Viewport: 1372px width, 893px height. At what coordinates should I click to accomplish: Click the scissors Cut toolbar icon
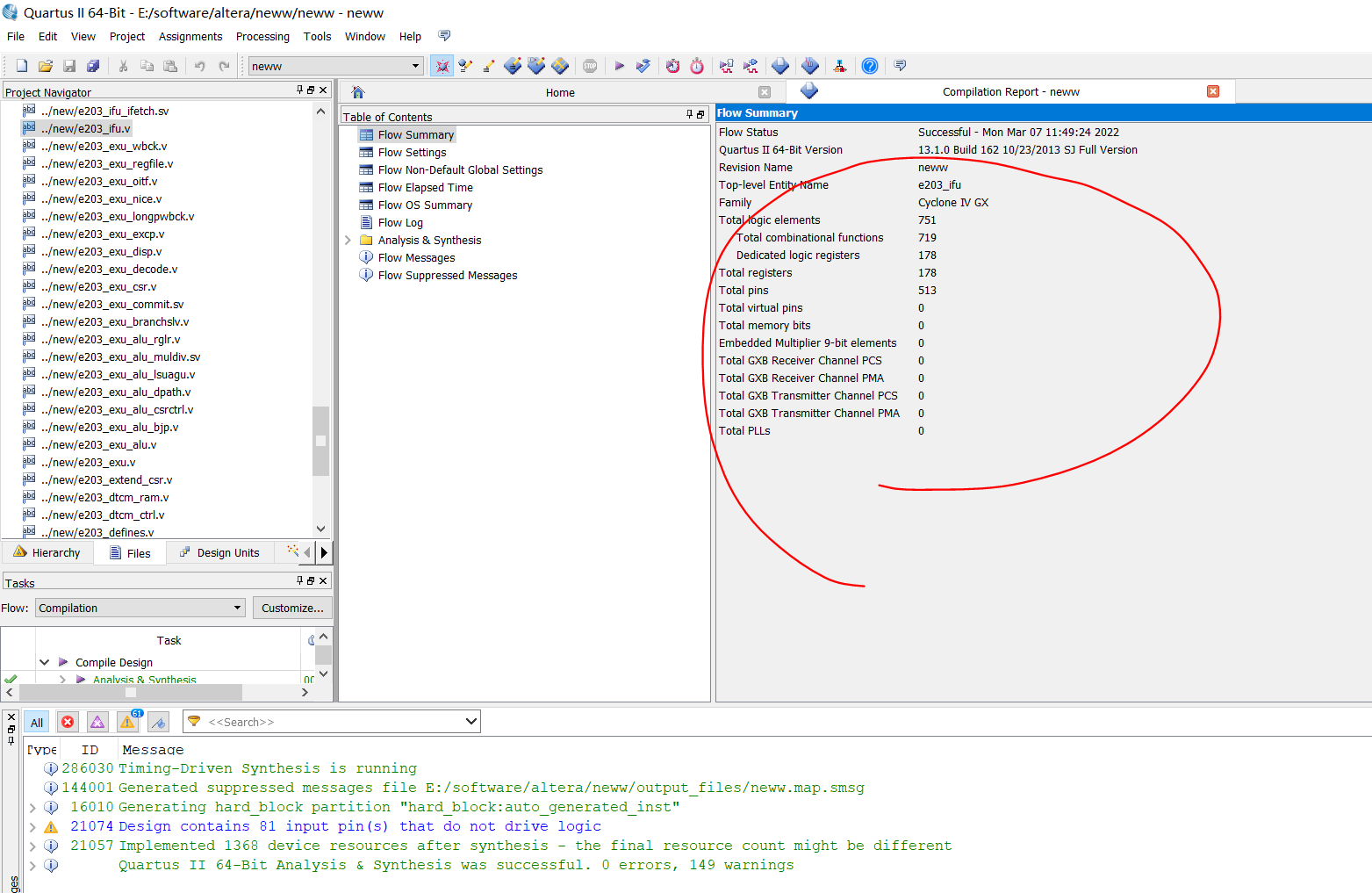[124, 66]
